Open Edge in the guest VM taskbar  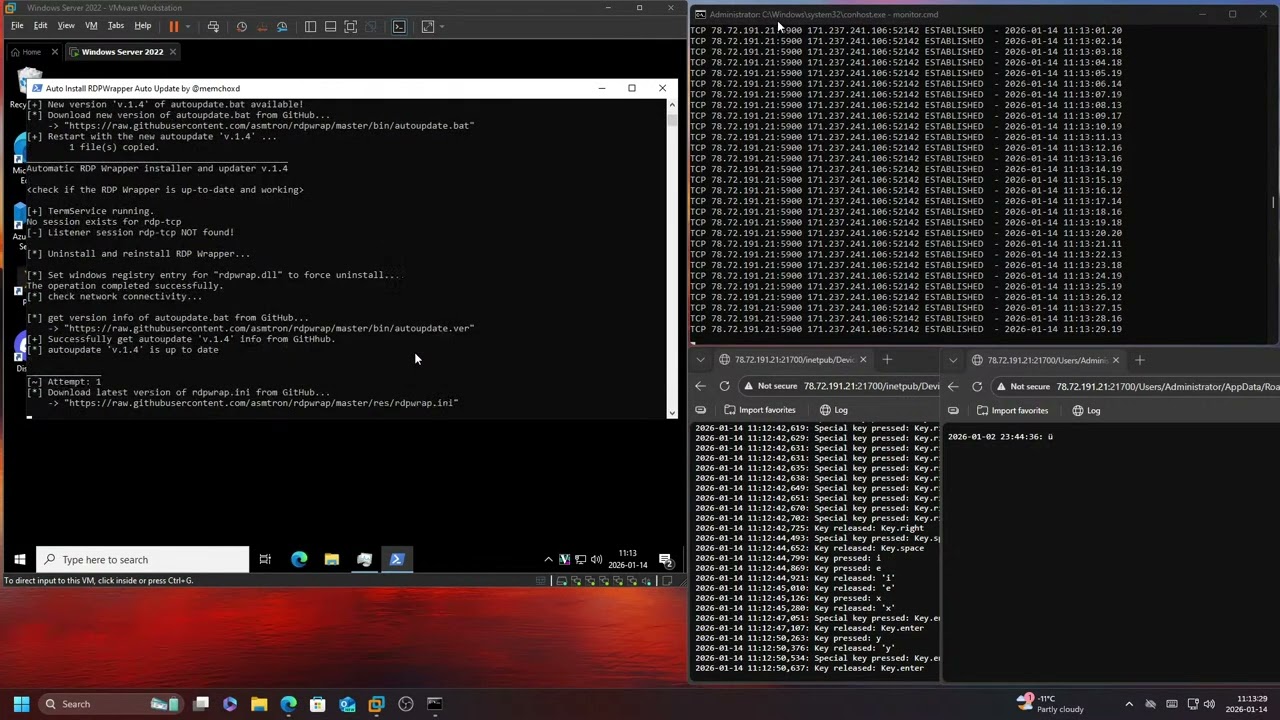(x=299, y=560)
